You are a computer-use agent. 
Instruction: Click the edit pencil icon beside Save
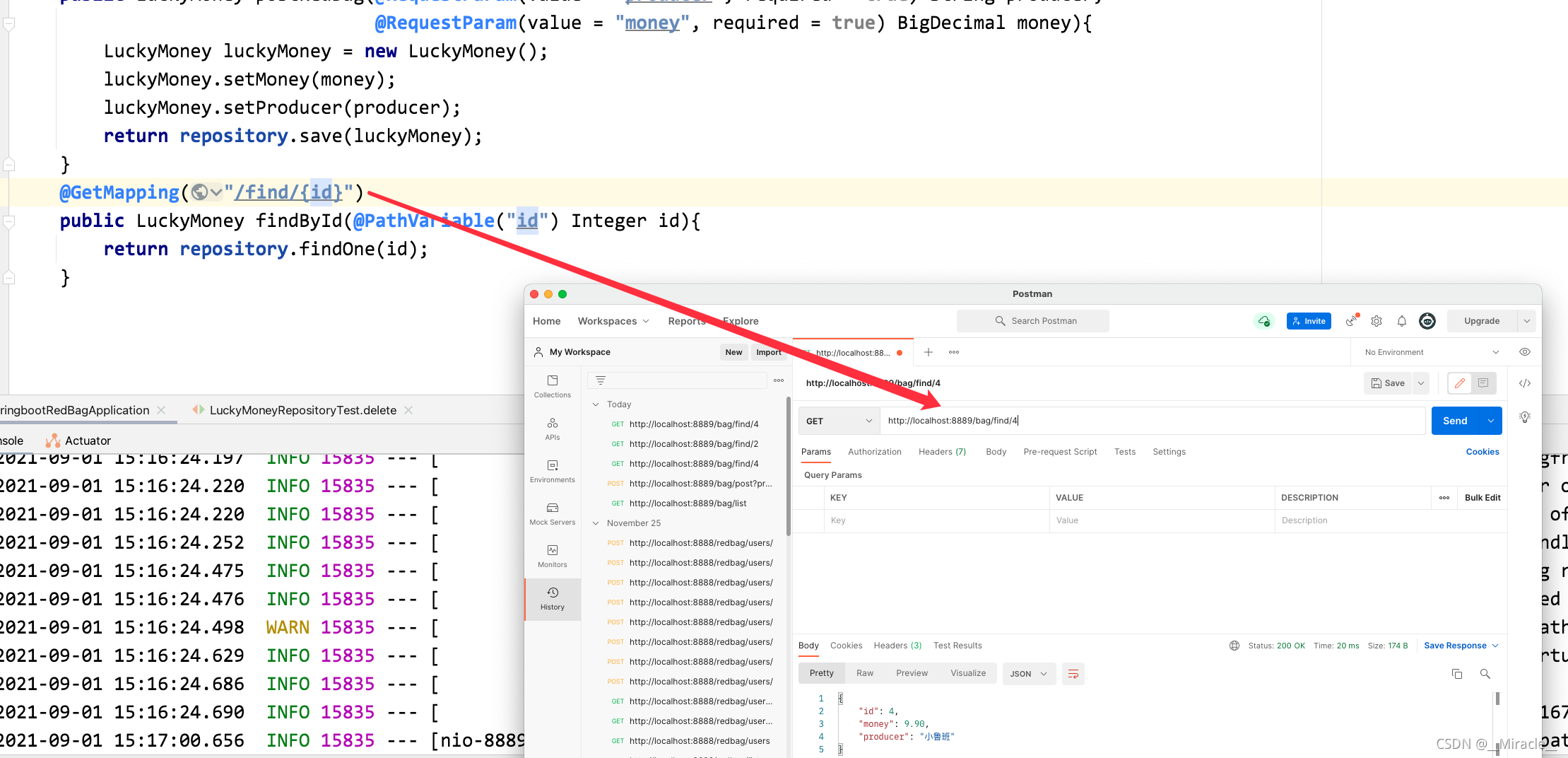point(1460,383)
